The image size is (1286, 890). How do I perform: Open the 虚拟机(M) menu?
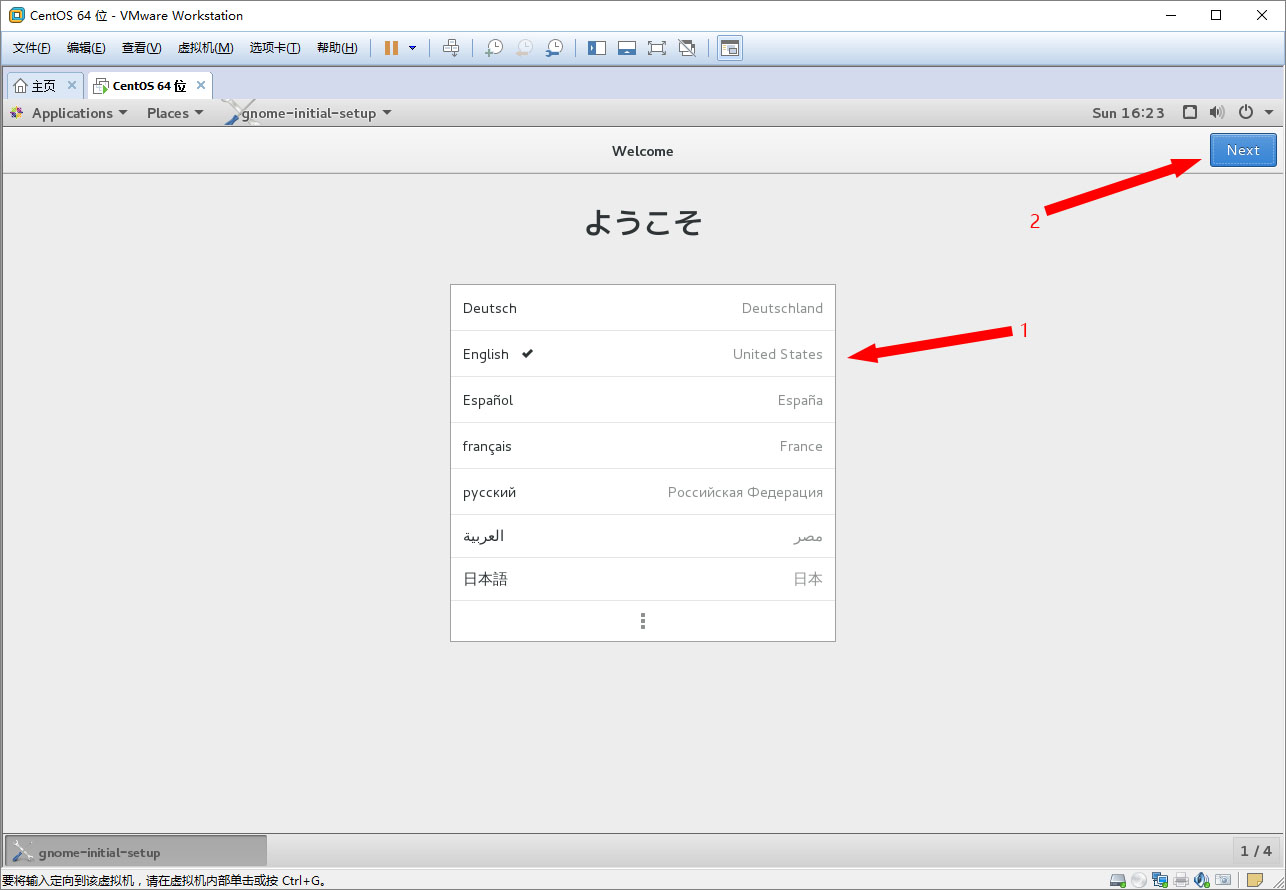(205, 48)
